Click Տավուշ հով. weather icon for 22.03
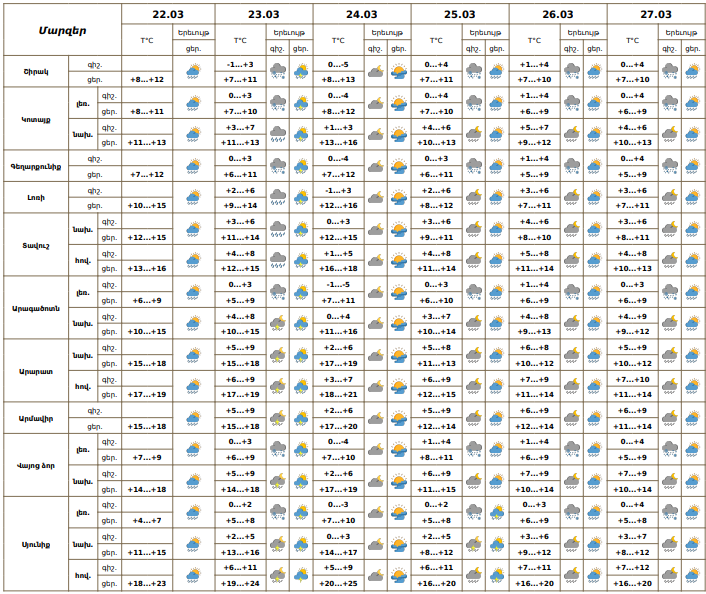 tap(193, 260)
